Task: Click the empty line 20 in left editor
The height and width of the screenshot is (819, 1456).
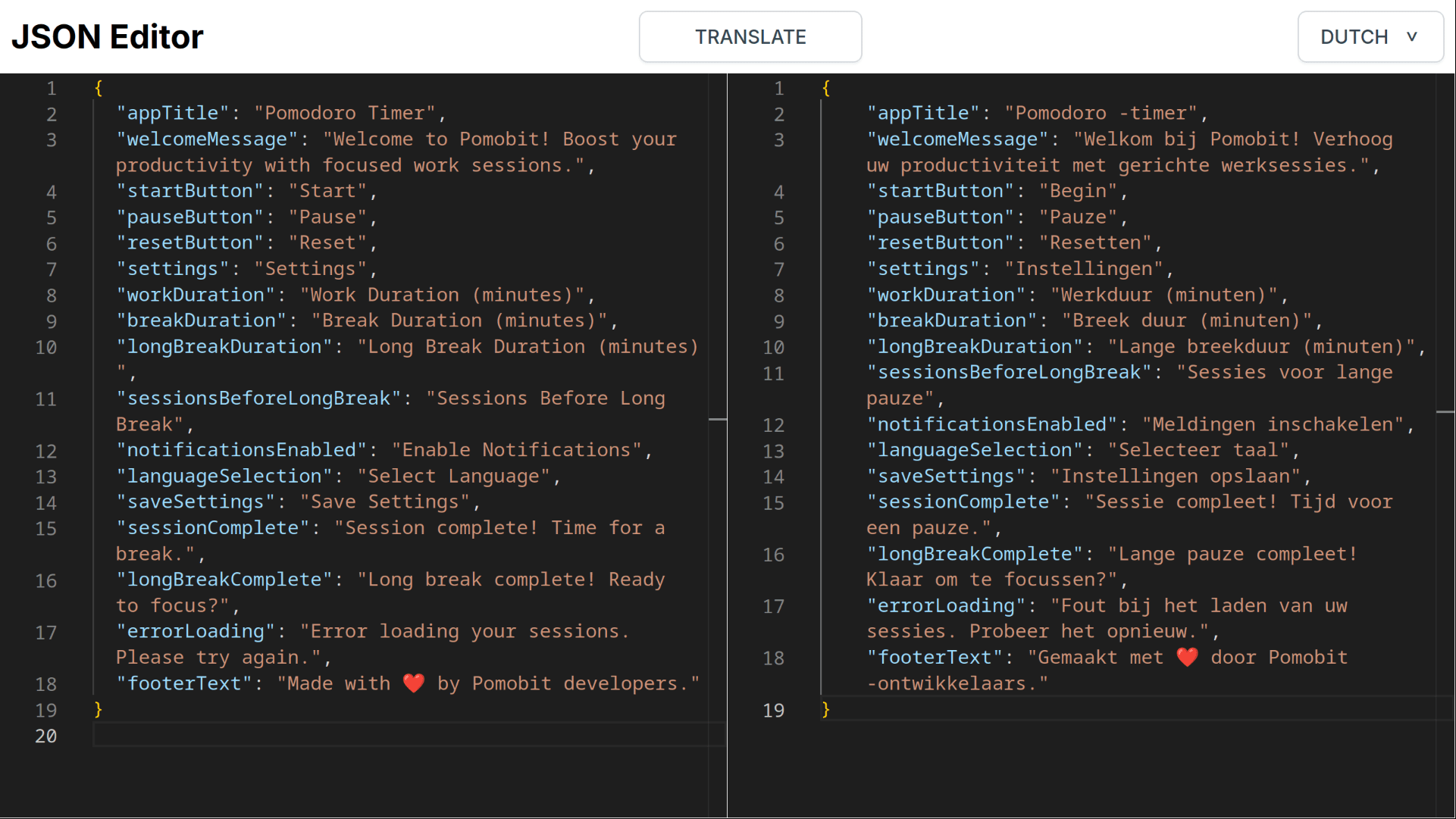Action: [x=379, y=736]
